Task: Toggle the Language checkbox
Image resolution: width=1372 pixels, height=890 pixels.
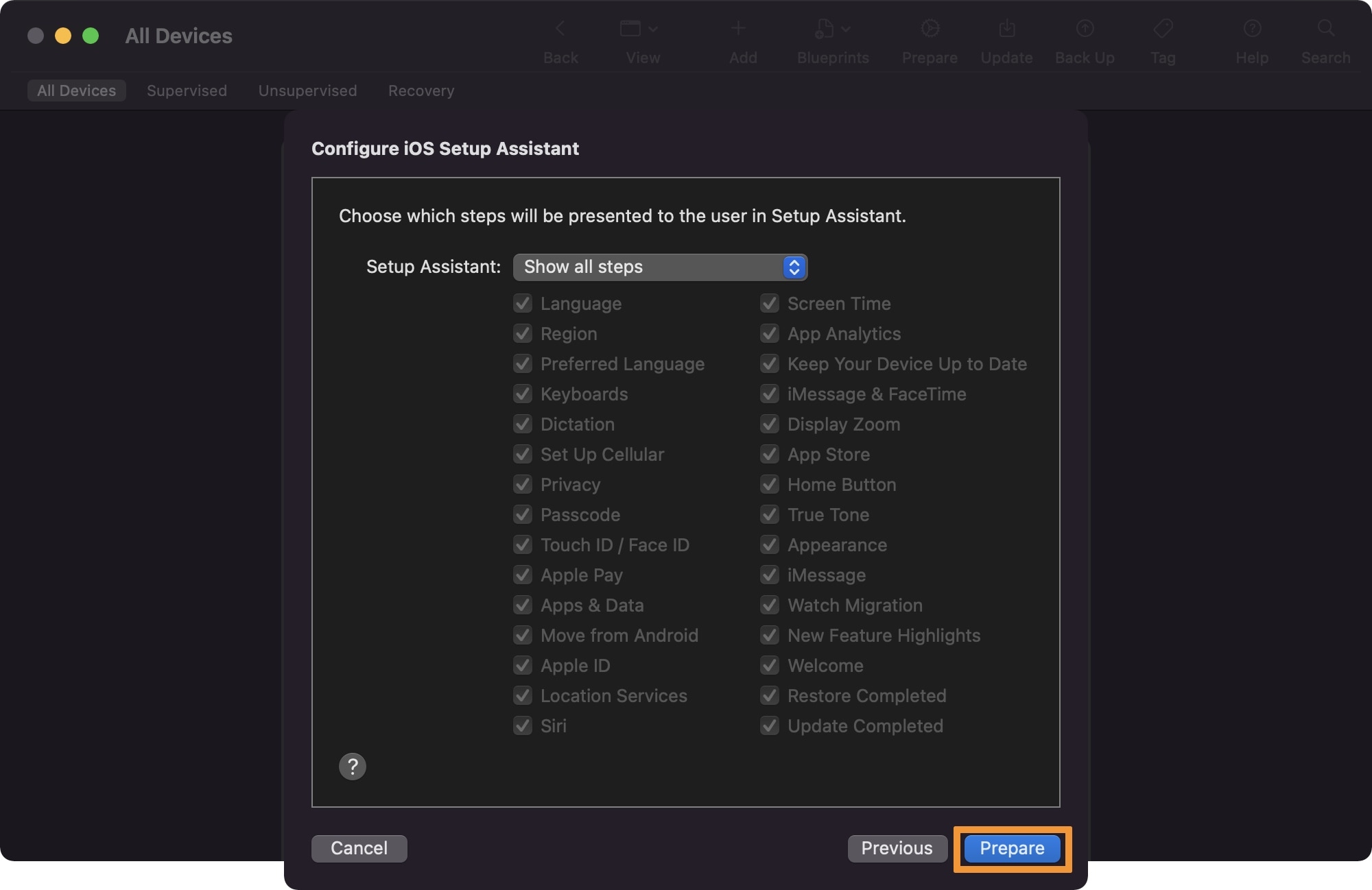Action: point(523,303)
